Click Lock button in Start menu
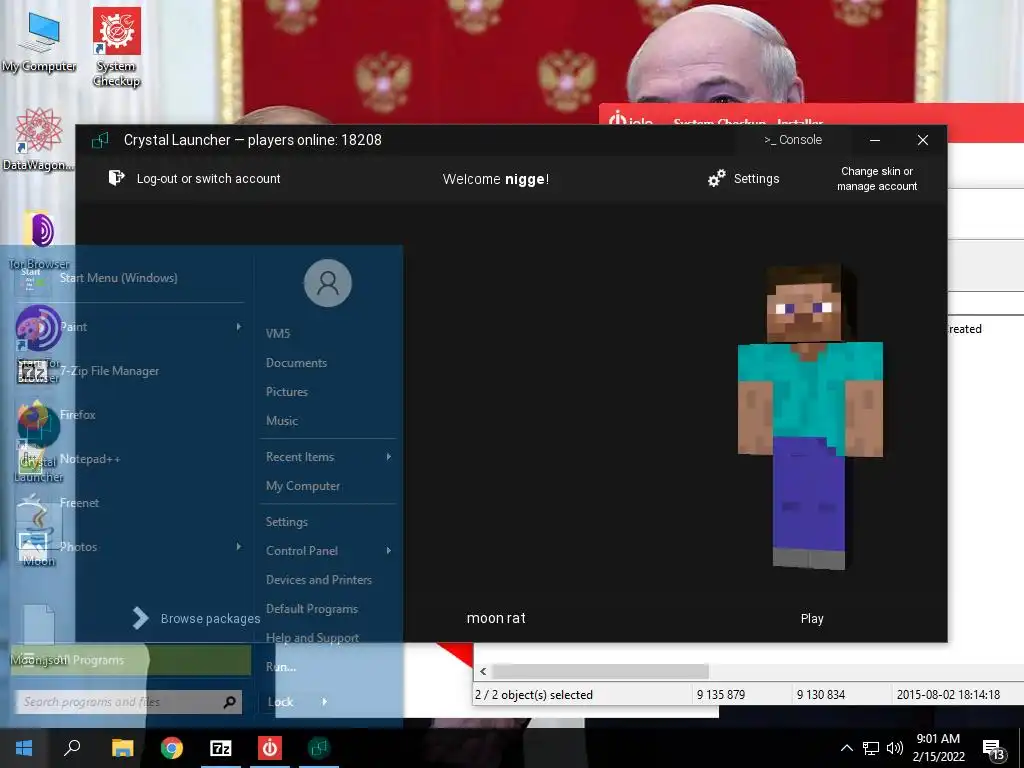This screenshot has height=768, width=1024. point(280,701)
